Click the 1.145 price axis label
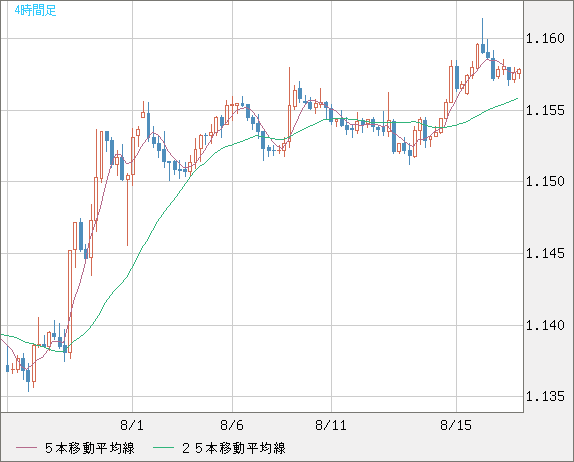Screen dimensions: 574x462 tap(545, 253)
